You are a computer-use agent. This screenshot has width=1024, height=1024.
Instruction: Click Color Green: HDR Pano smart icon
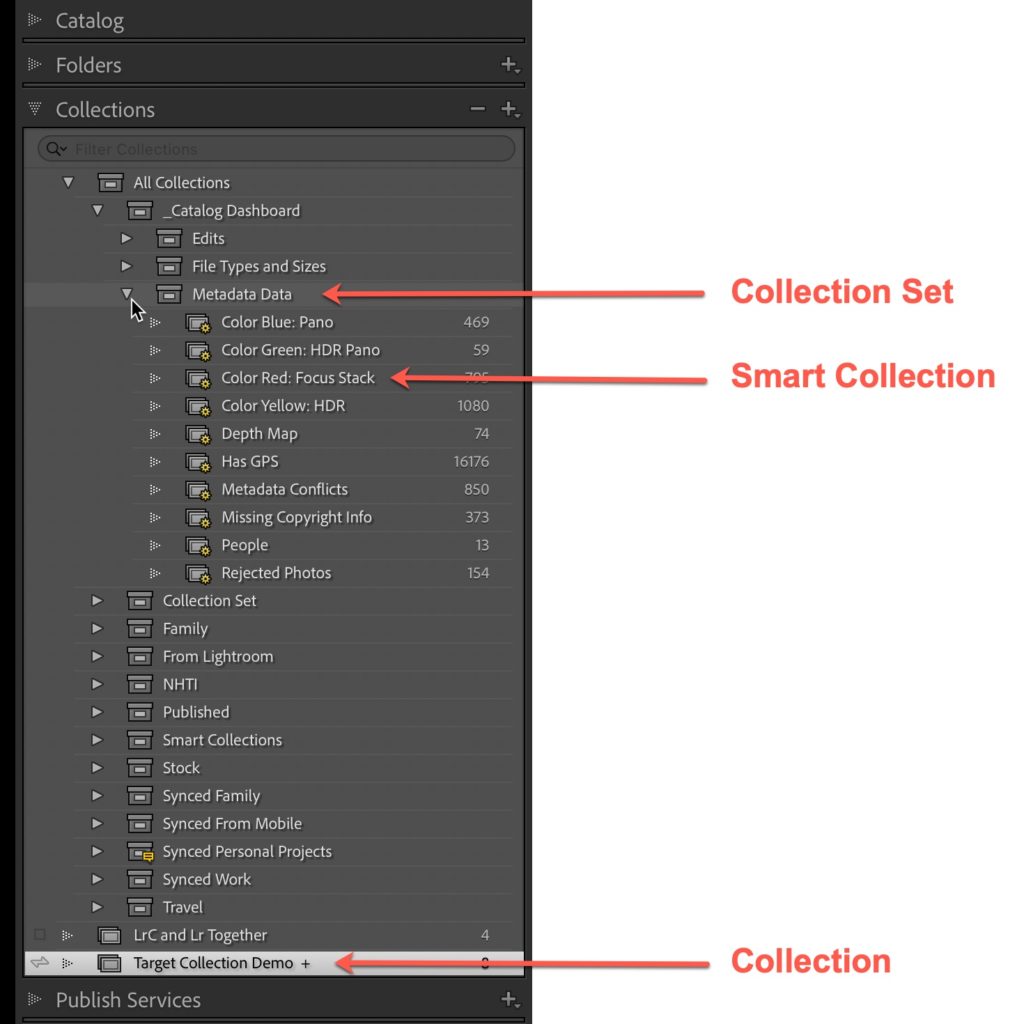pos(198,351)
